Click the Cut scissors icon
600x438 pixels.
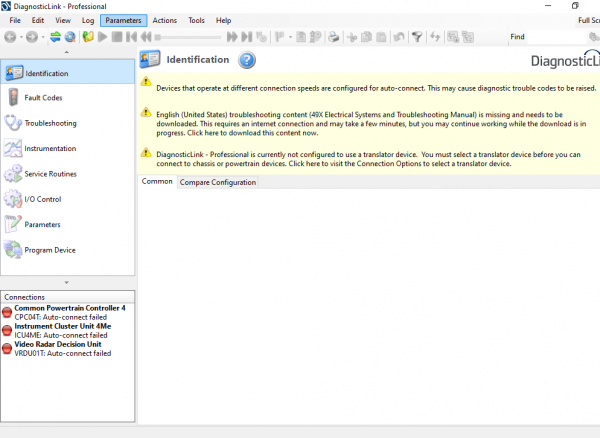click(x=352, y=37)
